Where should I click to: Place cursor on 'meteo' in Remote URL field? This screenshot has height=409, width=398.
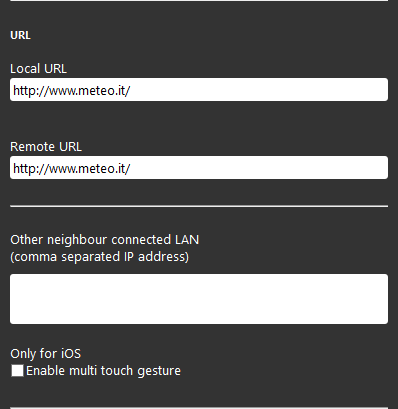[x=95, y=168]
